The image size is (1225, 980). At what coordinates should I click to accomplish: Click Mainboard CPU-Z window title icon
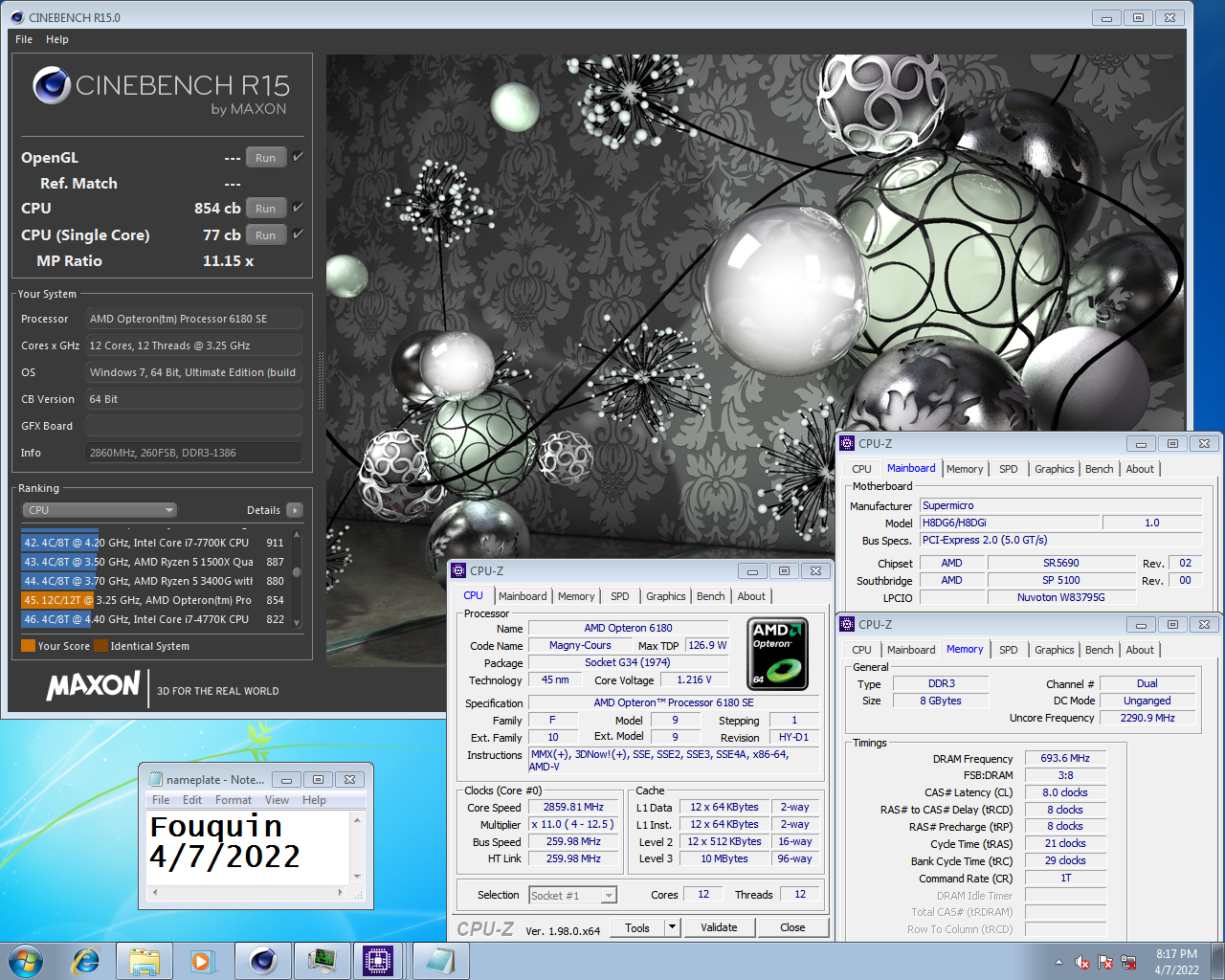tap(847, 443)
